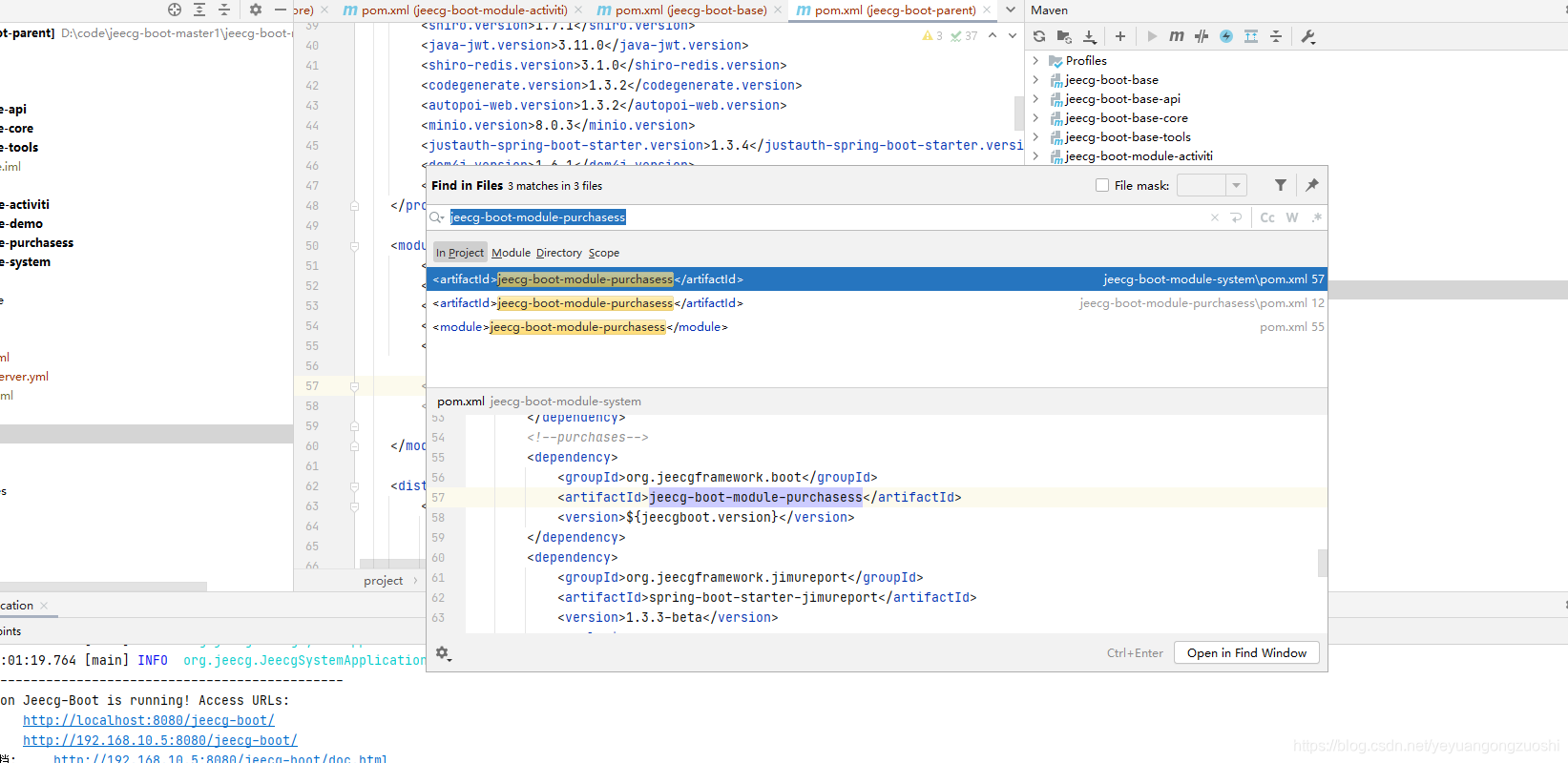Close the pom.xml (jeecg-boot-parent) tab
This screenshot has width=1568, height=763.
click(x=988, y=10)
